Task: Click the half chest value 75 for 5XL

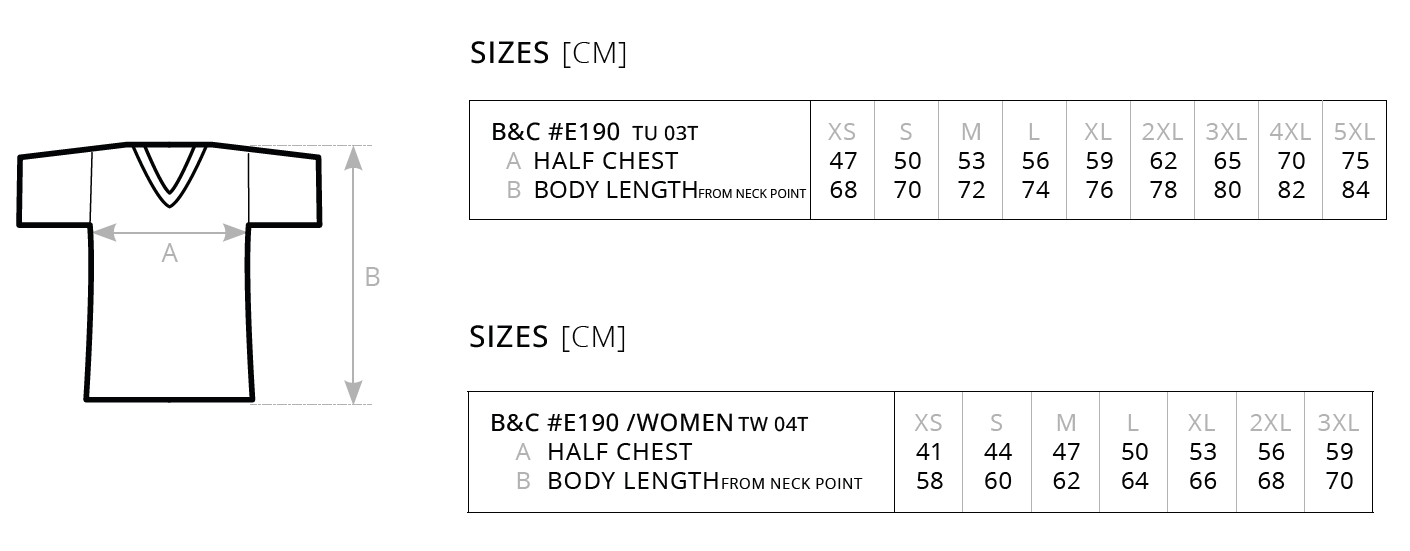Action: click(x=1354, y=161)
